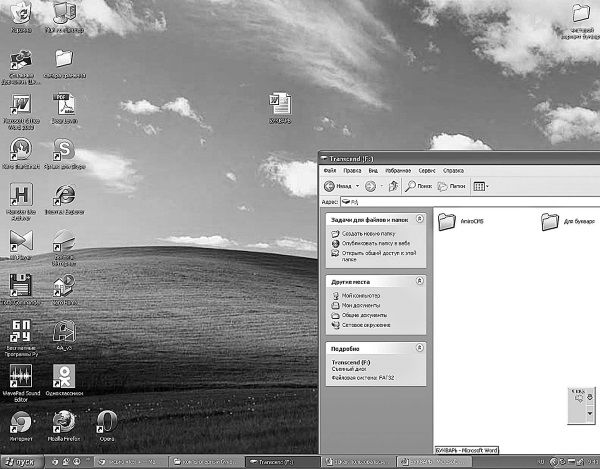The image size is (600, 469).
Task: Open the AmiroCMS folder
Action: point(447,221)
